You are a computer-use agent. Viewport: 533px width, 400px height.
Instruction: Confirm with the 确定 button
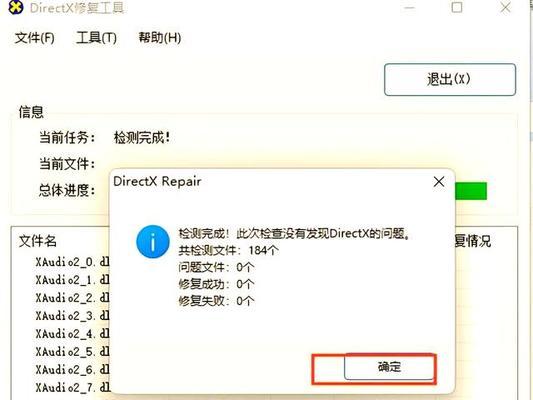389,367
